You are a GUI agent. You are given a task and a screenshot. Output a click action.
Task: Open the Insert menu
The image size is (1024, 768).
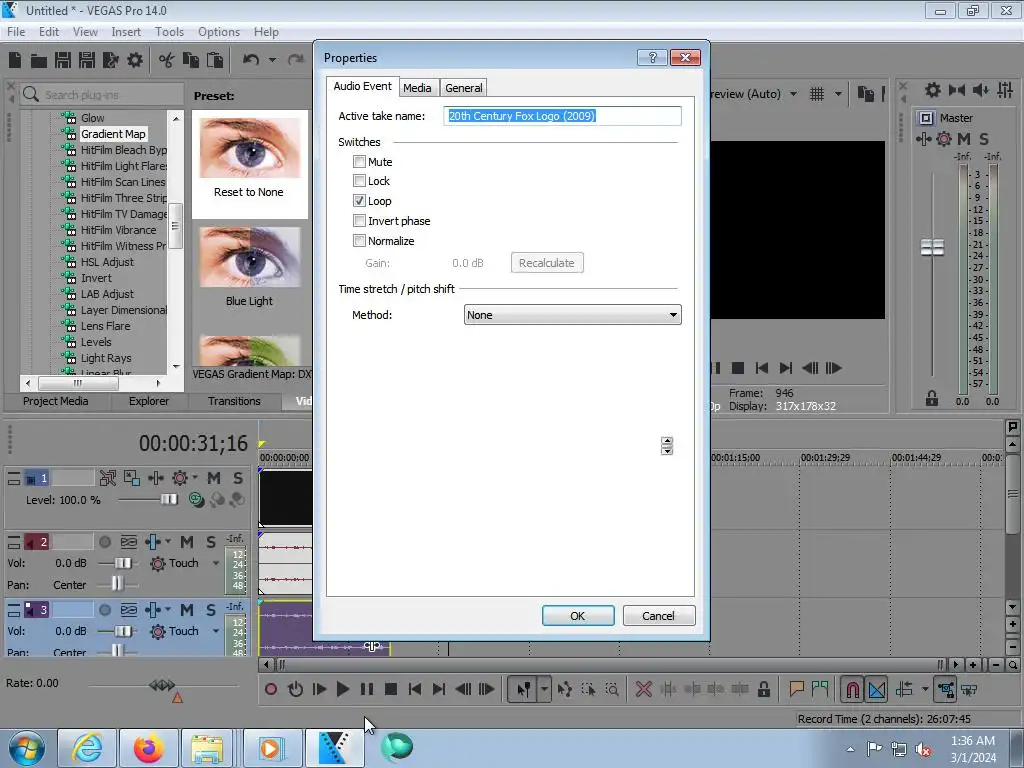click(x=125, y=31)
